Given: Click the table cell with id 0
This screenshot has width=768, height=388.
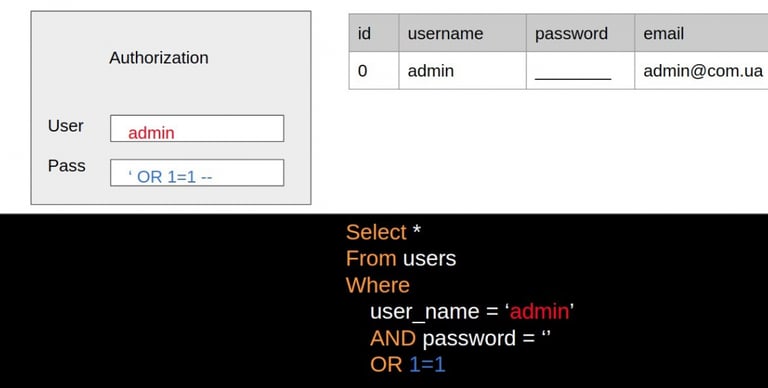Looking at the screenshot, I should point(374,71).
